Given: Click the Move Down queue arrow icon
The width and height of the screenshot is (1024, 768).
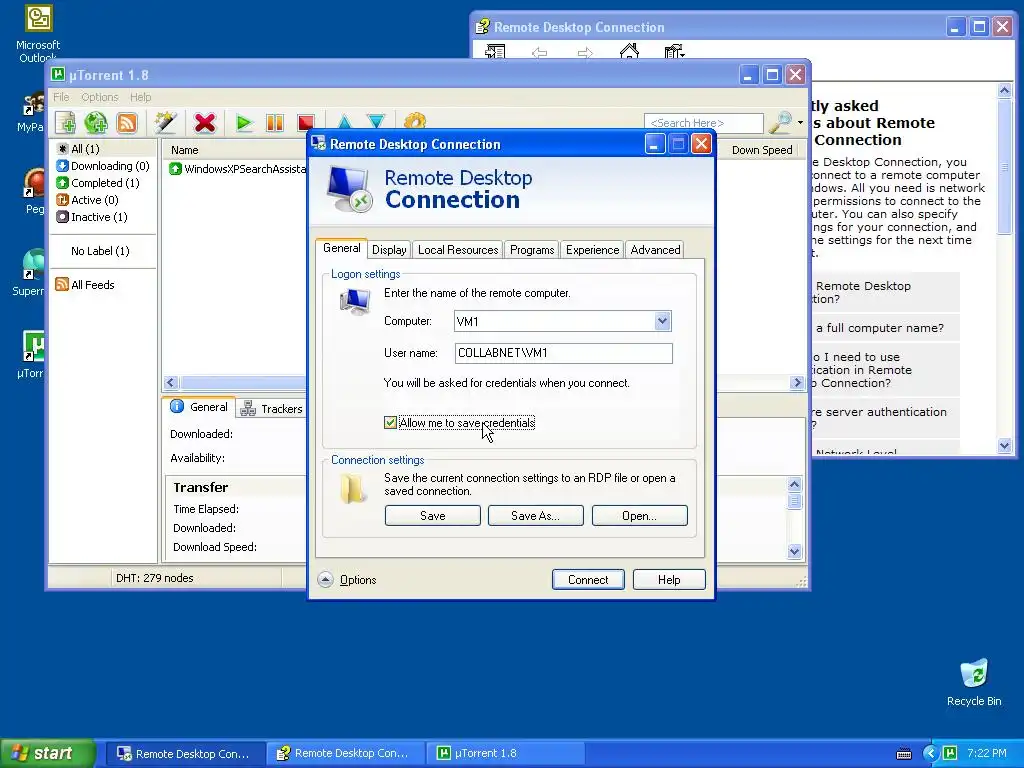Looking at the screenshot, I should pyautogui.click(x=376, y=122).
